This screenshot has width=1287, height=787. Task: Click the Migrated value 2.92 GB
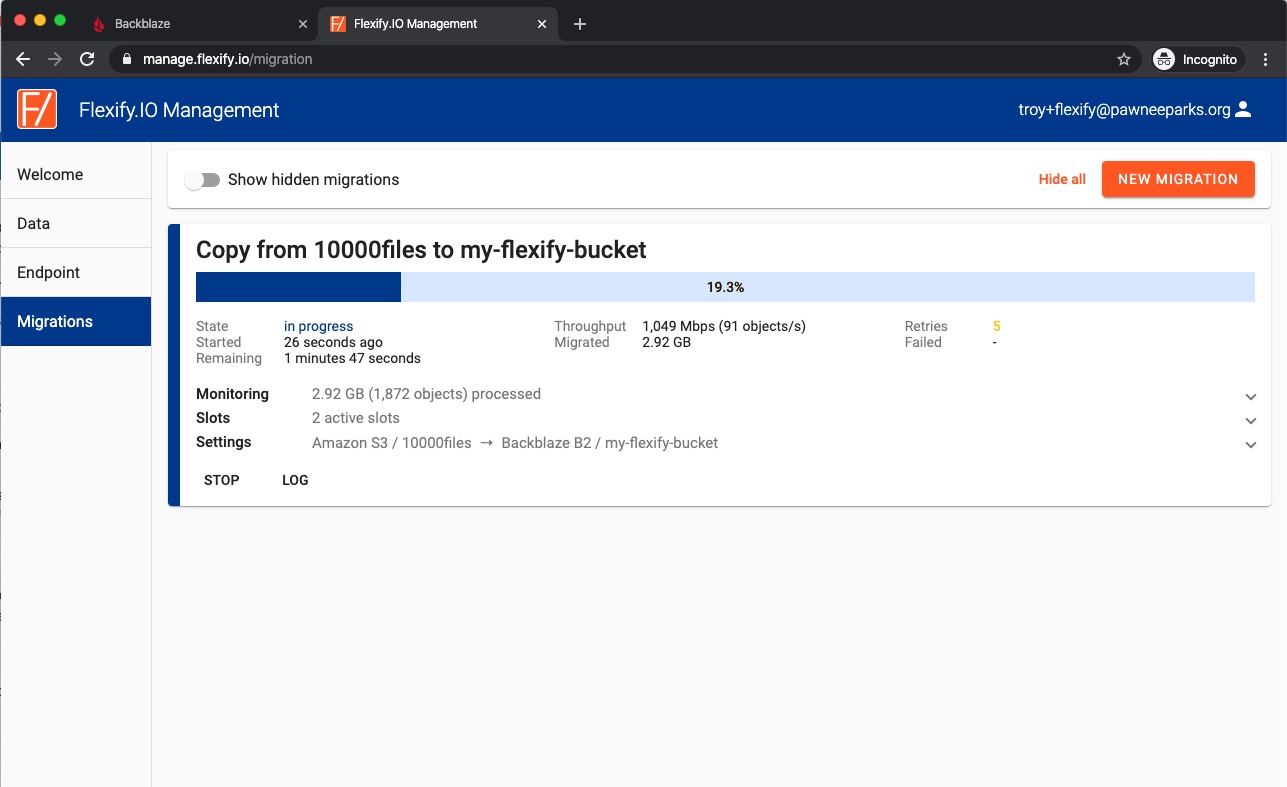click(x=666, y=342)
